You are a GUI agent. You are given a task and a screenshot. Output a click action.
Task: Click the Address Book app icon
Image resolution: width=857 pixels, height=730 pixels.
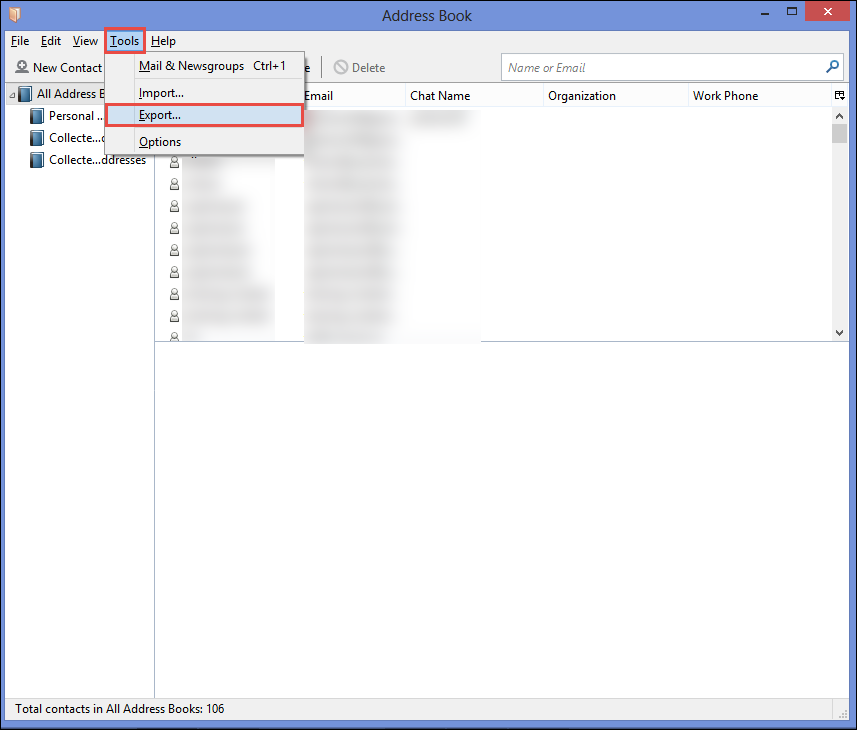point(15,14)
